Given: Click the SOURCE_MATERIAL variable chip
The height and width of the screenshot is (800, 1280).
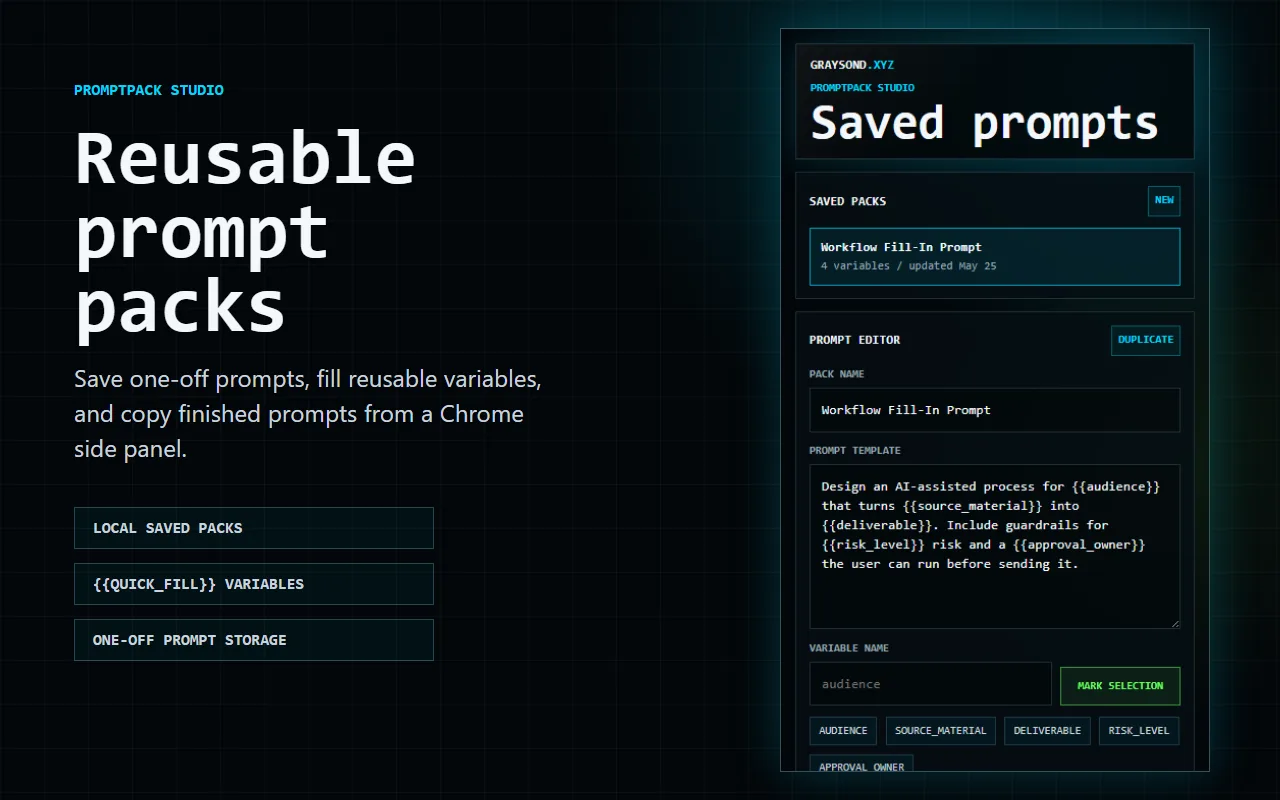Looking at the screenshot, I should click(940, 731).
